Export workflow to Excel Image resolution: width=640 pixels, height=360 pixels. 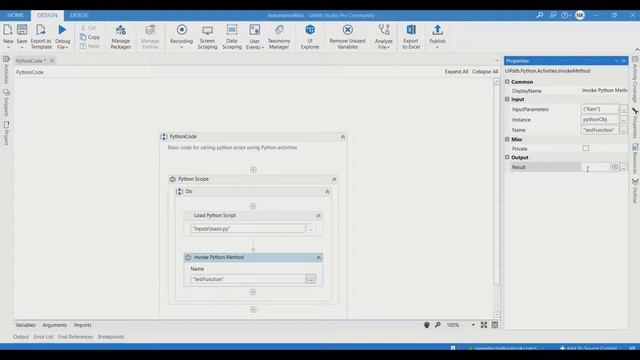tap(411, 37)
